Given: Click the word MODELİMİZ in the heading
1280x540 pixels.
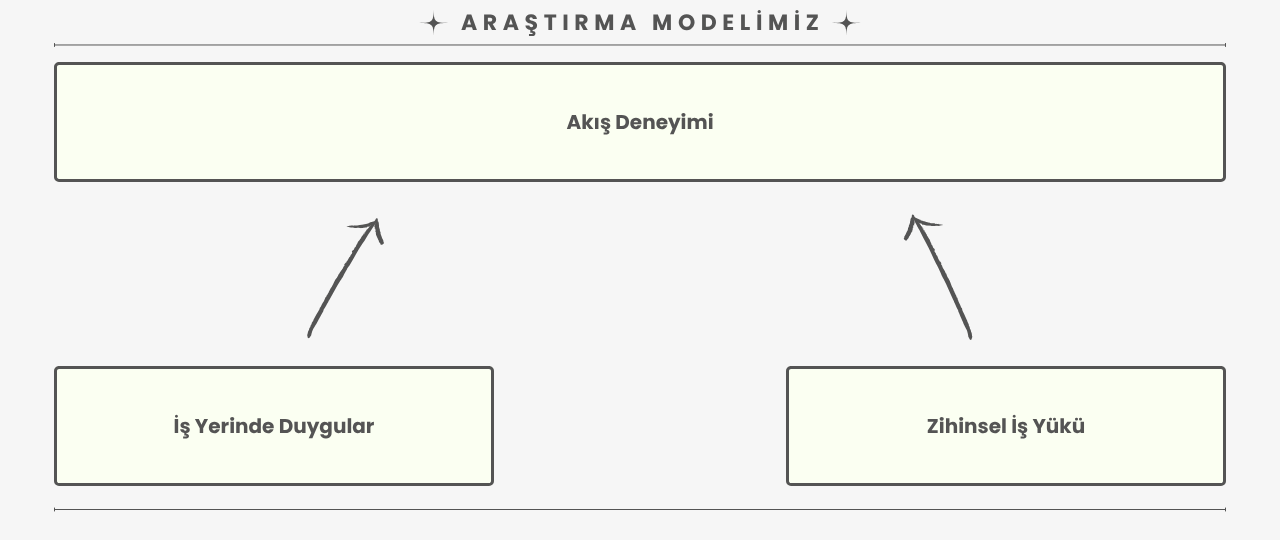Looking at the screenshot, I should 737,23.
